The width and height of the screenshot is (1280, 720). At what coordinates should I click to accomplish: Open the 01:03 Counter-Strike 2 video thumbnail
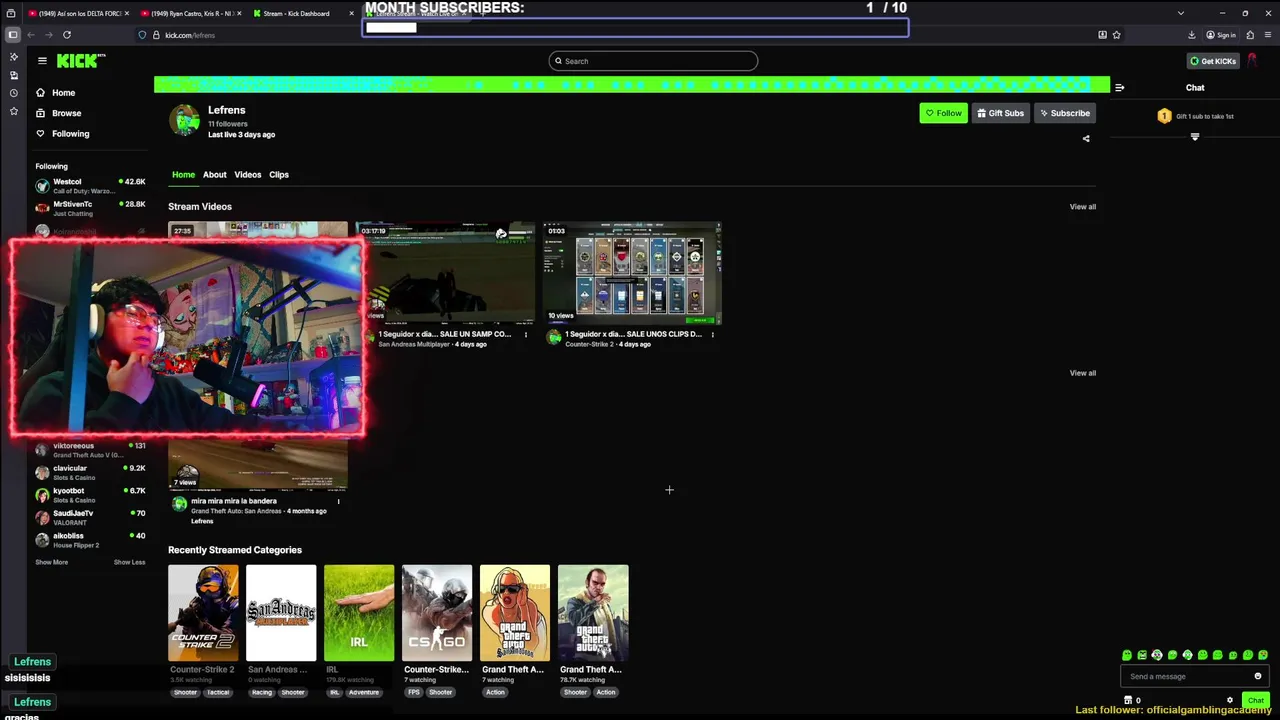click(x=632, y=273)
